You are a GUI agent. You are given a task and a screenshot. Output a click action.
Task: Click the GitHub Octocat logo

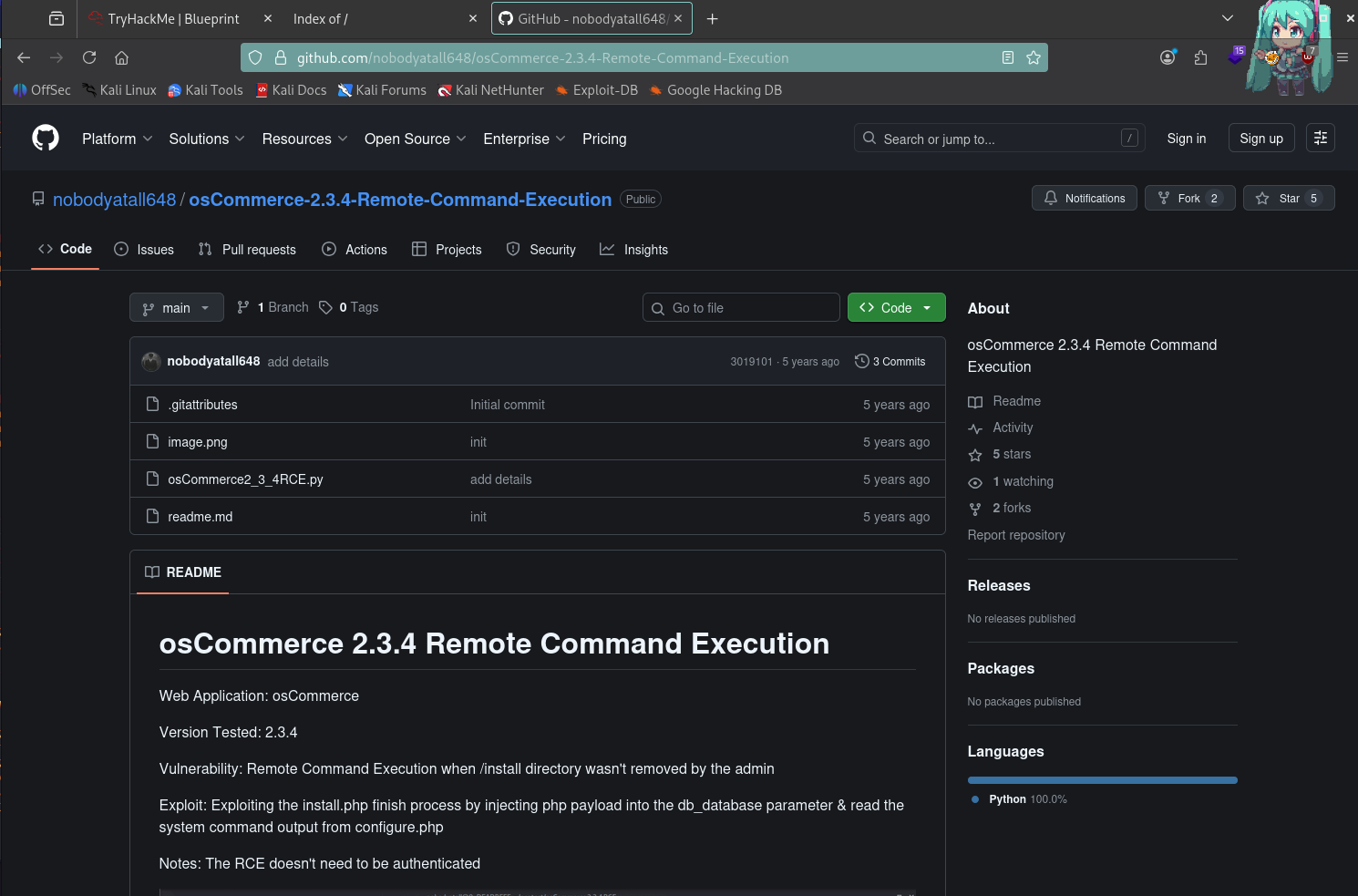[46, 138]
